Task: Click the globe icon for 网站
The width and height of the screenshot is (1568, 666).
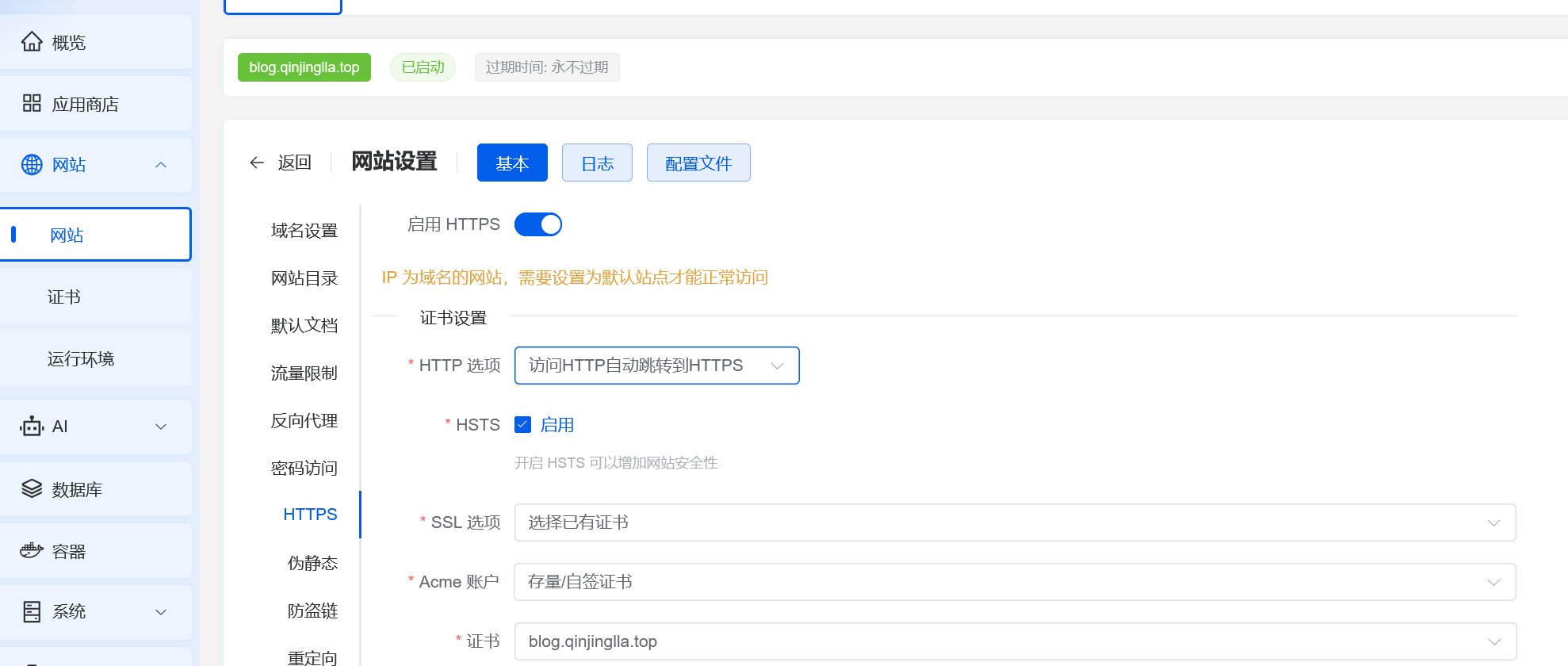Action: click(32, 165)
